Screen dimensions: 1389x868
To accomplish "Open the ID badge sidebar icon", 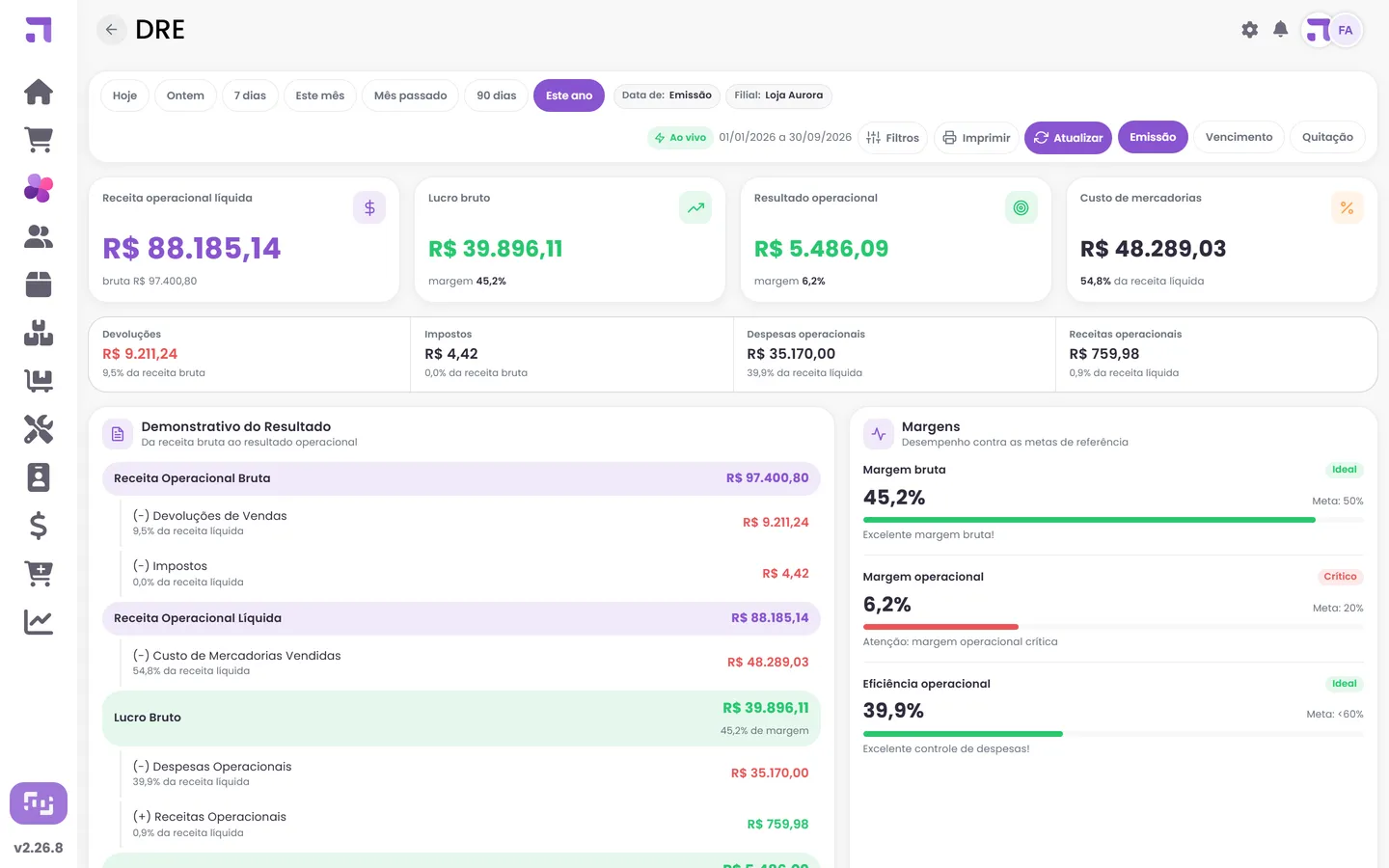I will click(x=39, y=477).
